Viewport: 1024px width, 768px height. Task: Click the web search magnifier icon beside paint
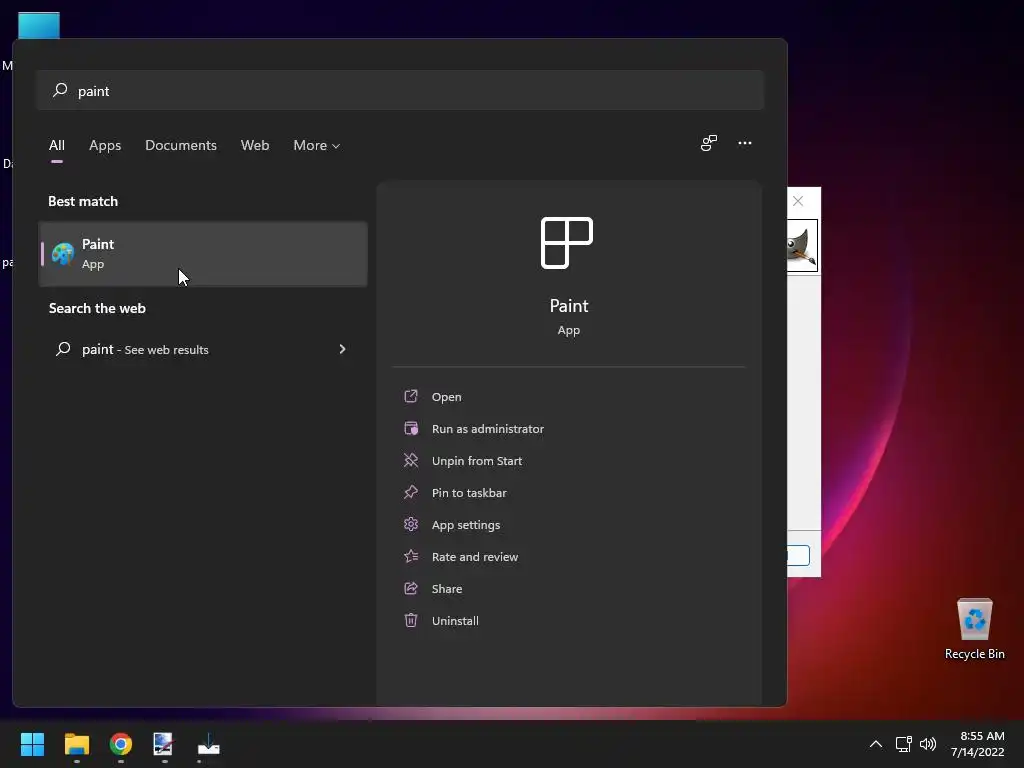(x=63, y=349)
